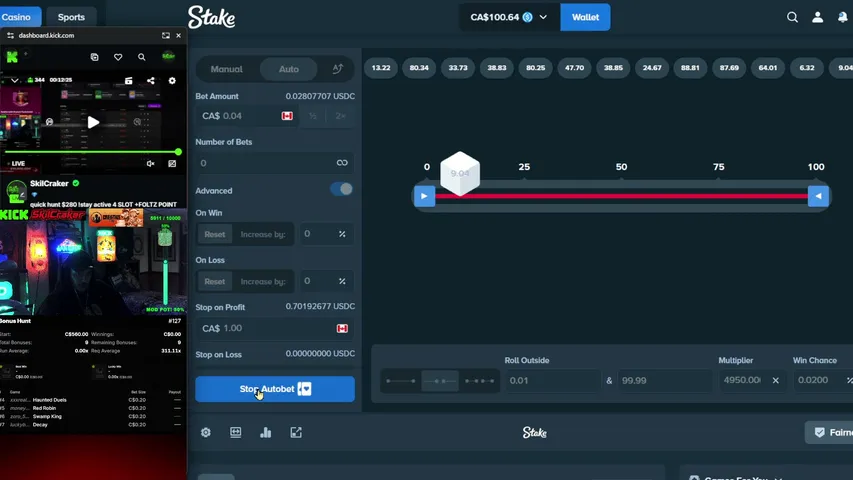Select On Win Reset option
This screenshot has width=853, height=480.
point(214,234)
